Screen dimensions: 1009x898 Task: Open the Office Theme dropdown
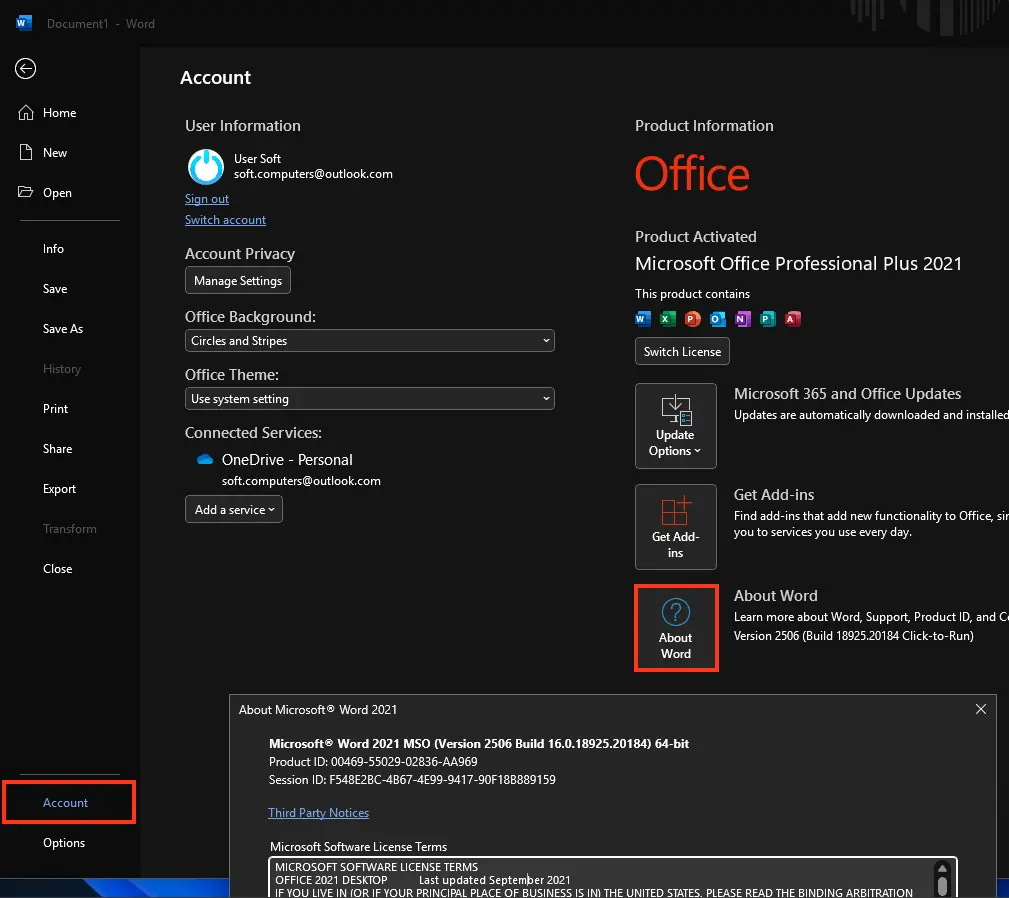pyautogui.click(x=370, y=399)
